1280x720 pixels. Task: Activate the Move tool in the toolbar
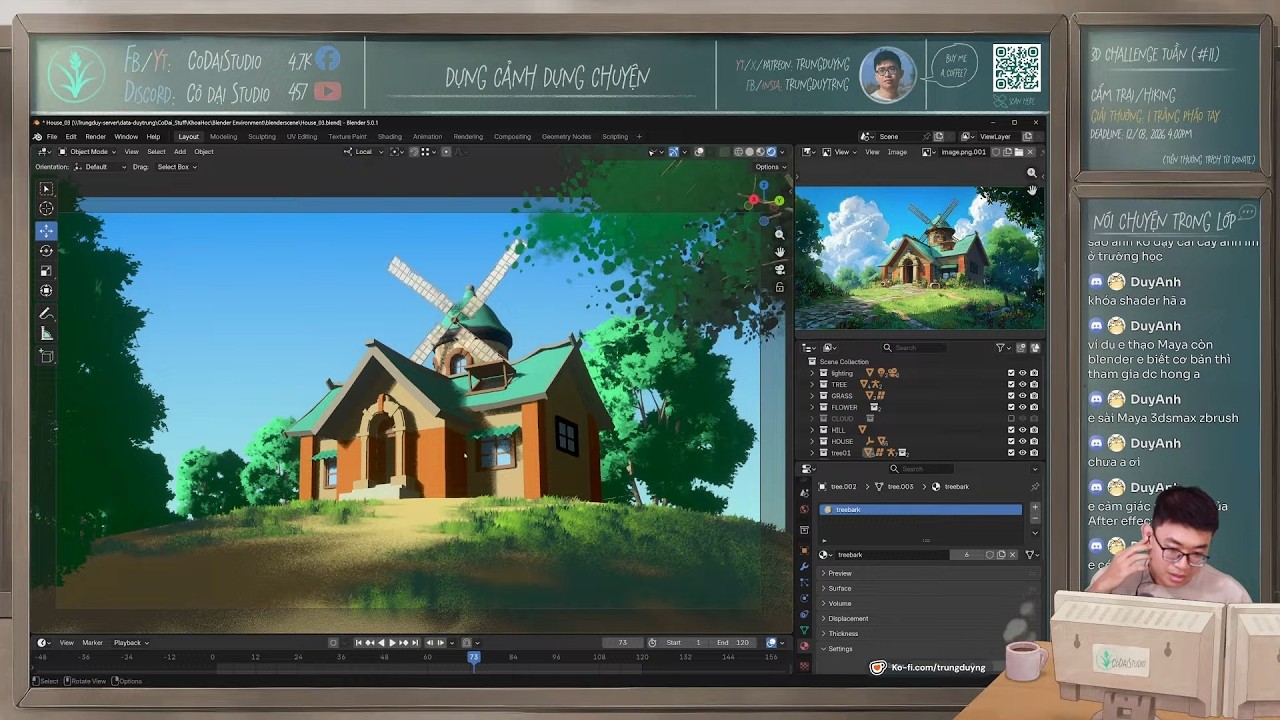pyautogui.click(x=46, y=231)
